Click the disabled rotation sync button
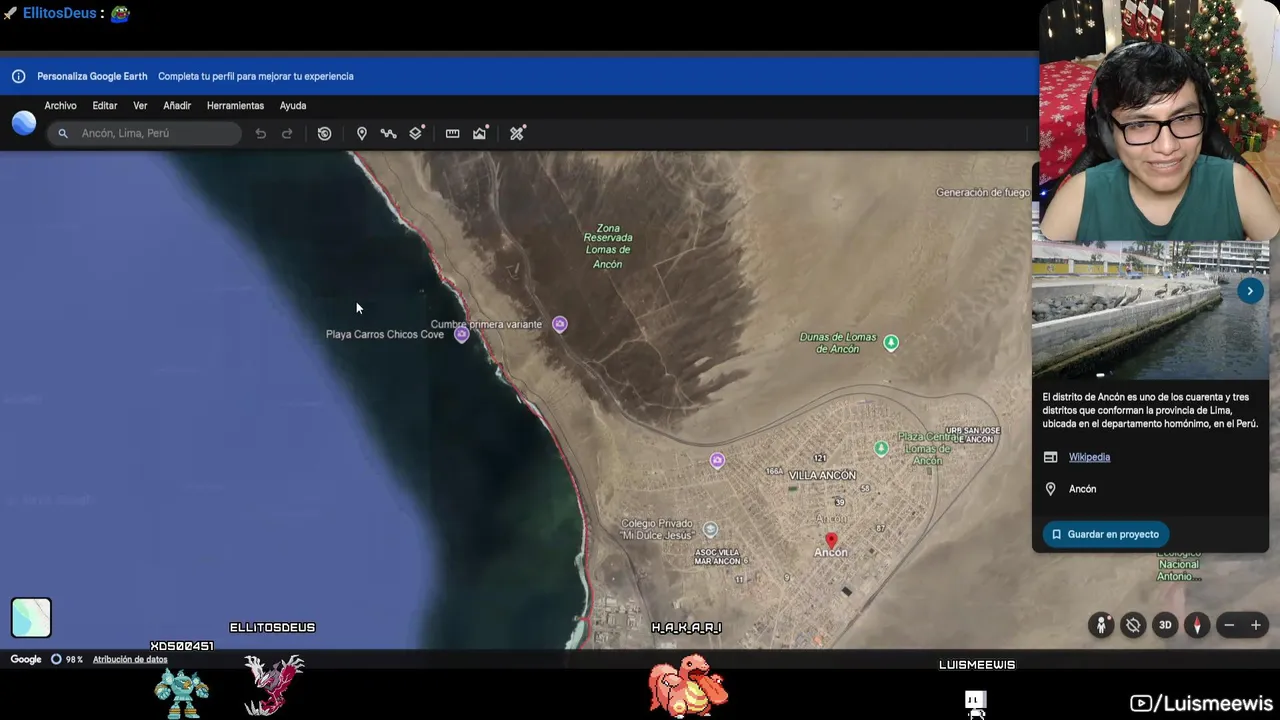Image resolution: width=1280 pixels, height=720 pixels. click(1133, 625)
